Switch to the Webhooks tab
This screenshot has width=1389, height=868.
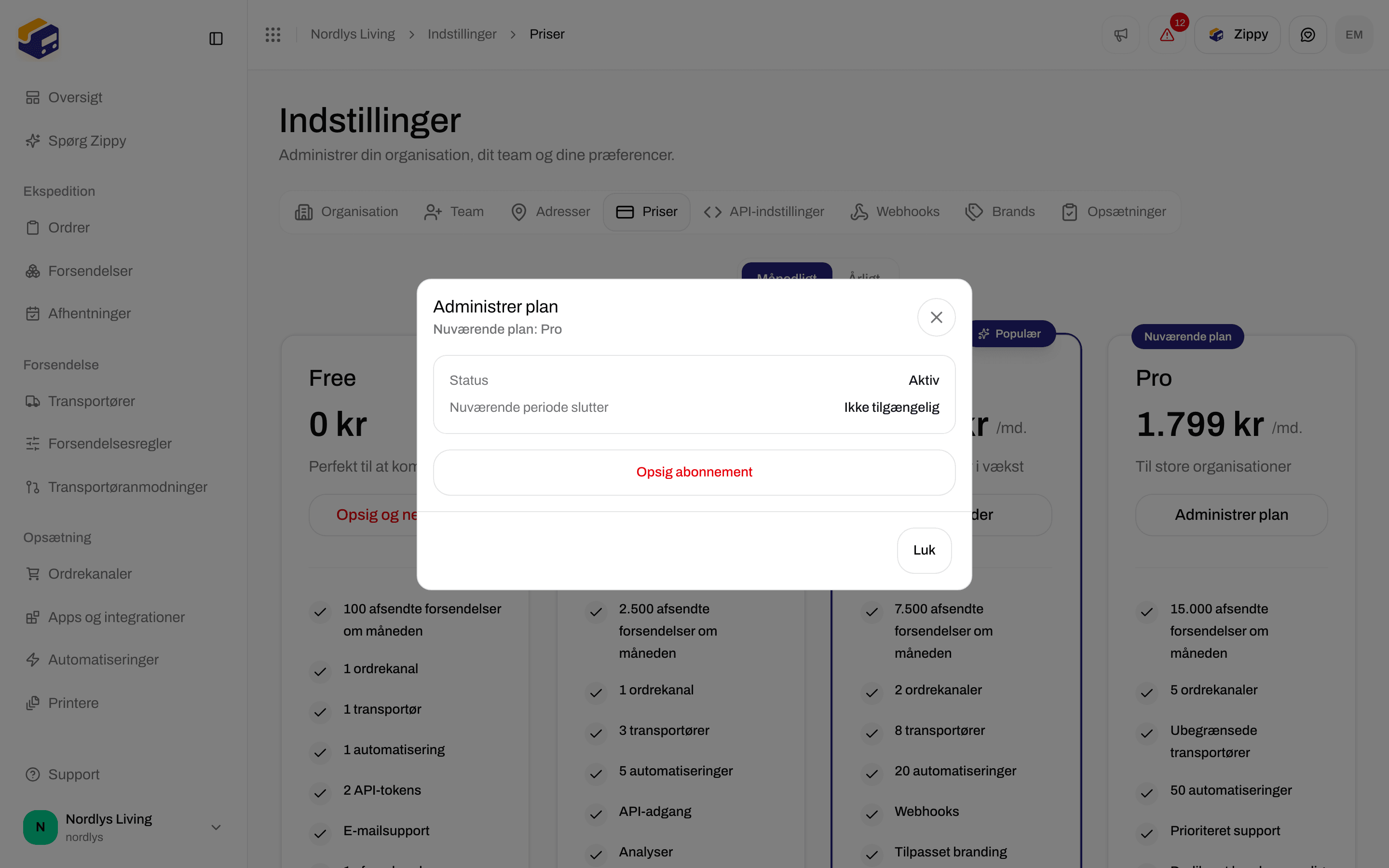pyautogui.click(x=895, y=212)
